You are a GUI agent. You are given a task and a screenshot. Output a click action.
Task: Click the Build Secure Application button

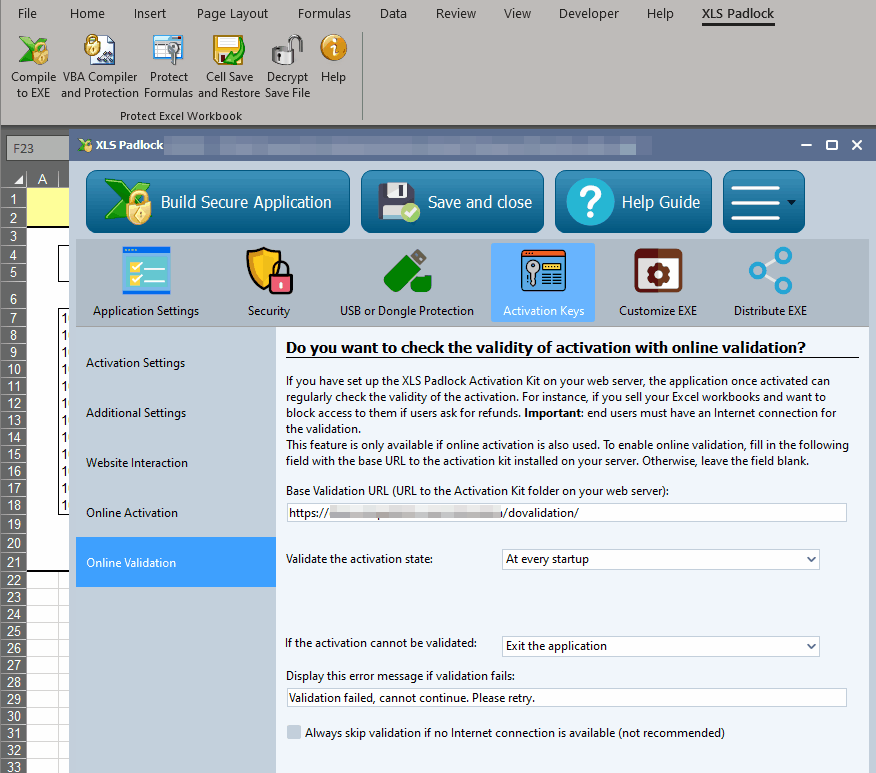click(x=218, y=202)
